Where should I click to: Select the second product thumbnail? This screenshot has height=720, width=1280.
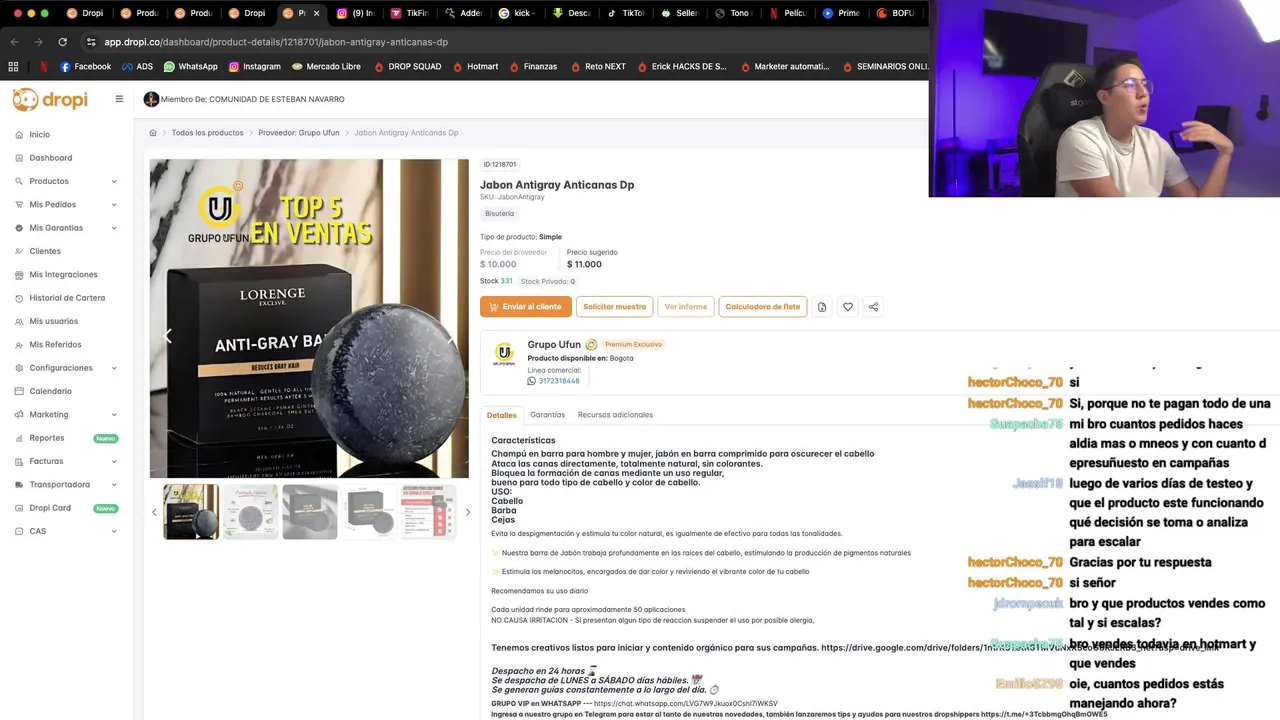(250, 512)
